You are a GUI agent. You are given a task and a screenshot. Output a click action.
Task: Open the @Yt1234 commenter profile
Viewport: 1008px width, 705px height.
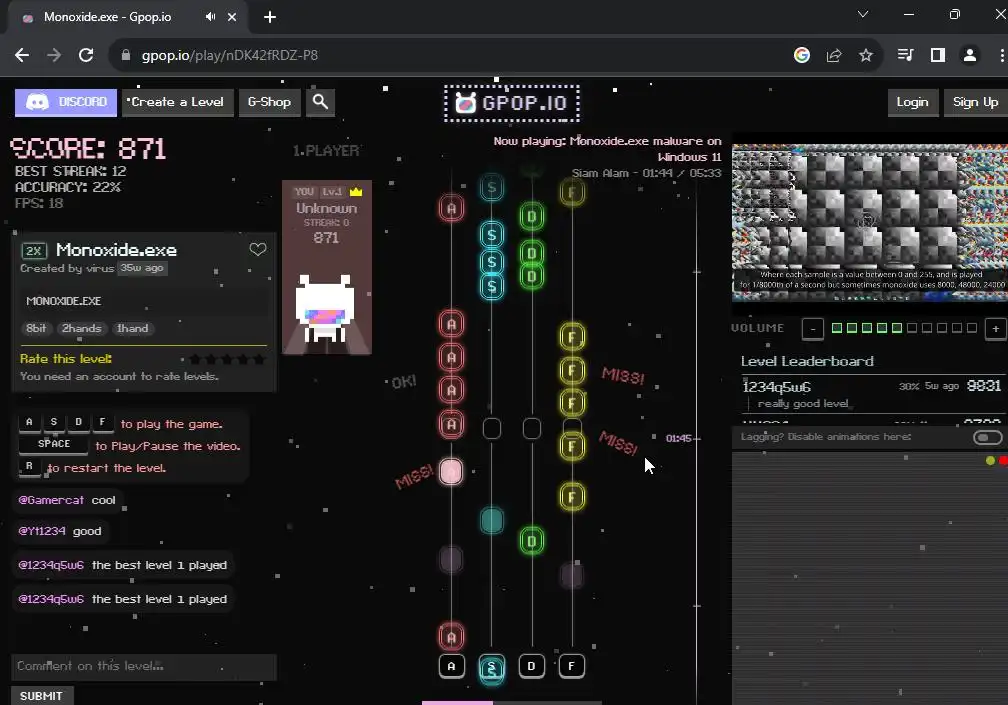[x=42, y=531]
